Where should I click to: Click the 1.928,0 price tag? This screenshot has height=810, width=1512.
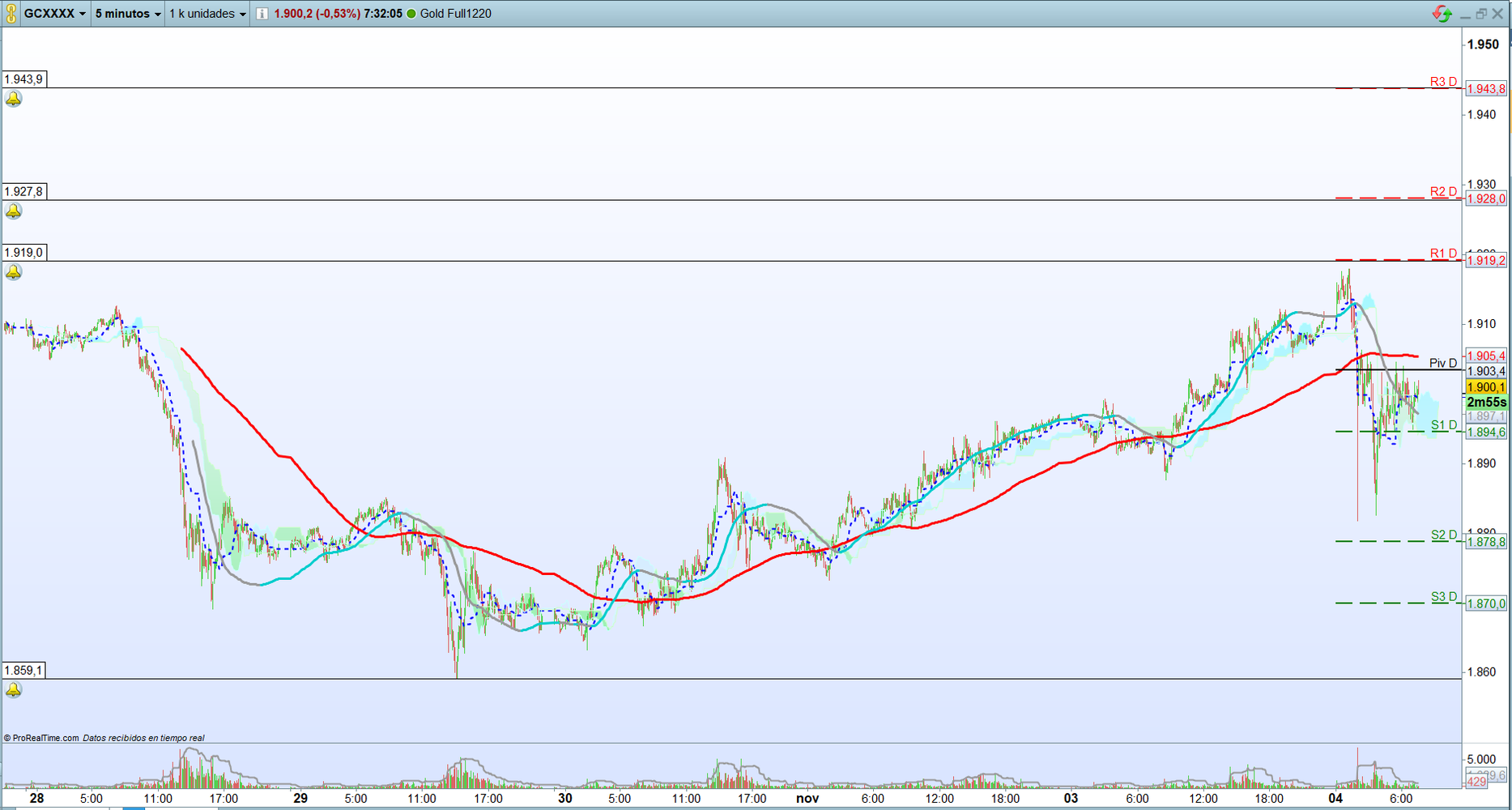(1487, 199)
